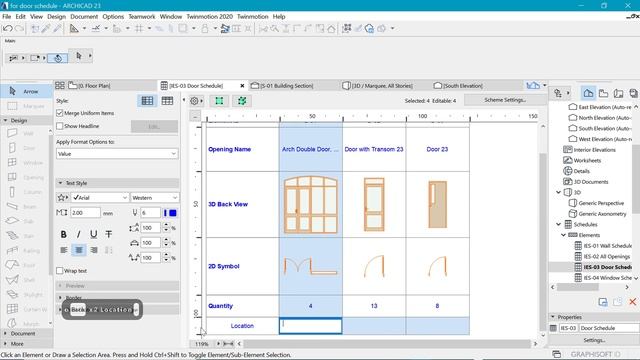Select Generic Perspective in navigator tree

point(596,203)
